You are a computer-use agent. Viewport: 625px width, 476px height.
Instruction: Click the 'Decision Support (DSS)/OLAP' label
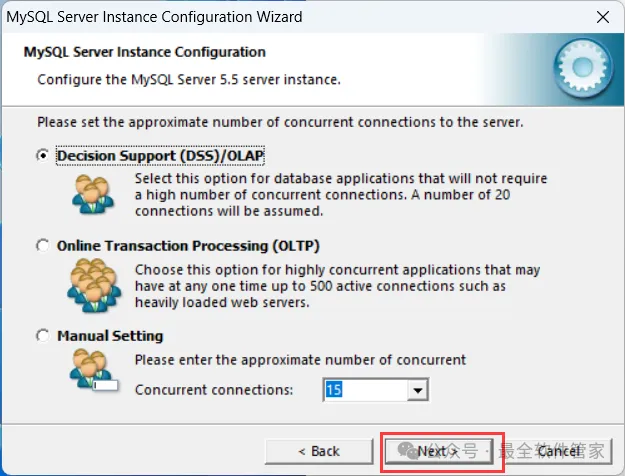160,155
